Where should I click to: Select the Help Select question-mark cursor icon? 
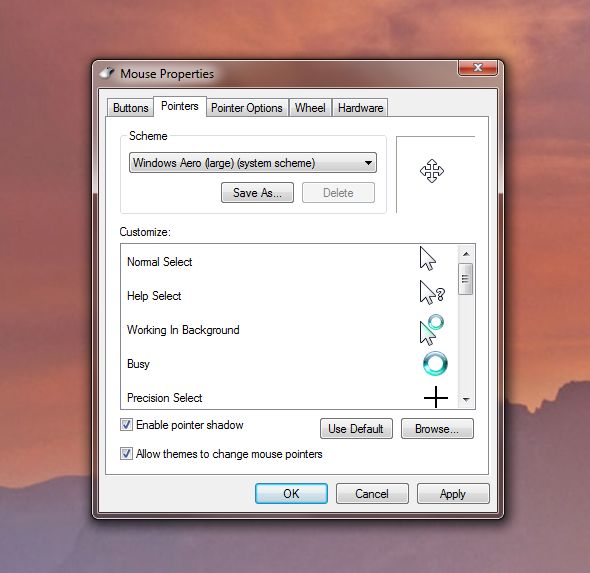(432, 293)
